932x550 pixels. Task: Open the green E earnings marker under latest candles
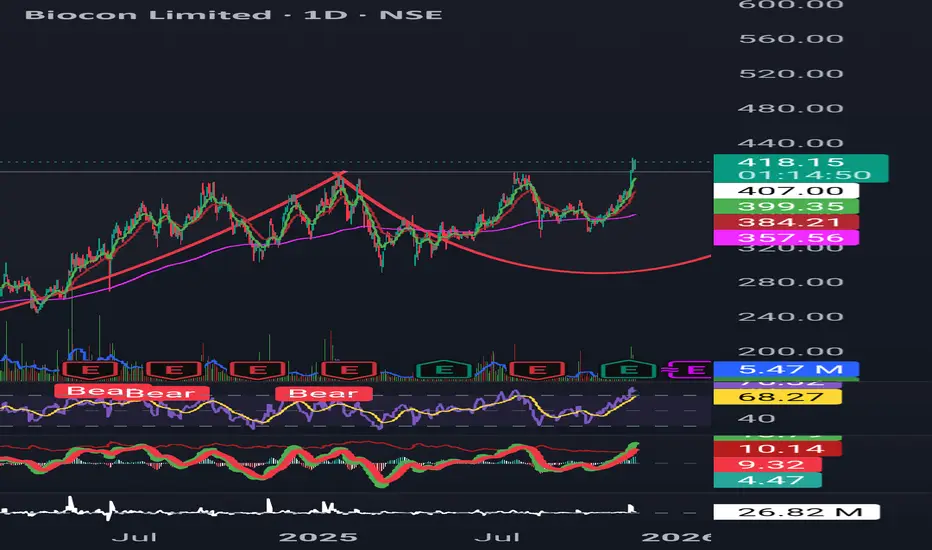click(x=629, y=370)
